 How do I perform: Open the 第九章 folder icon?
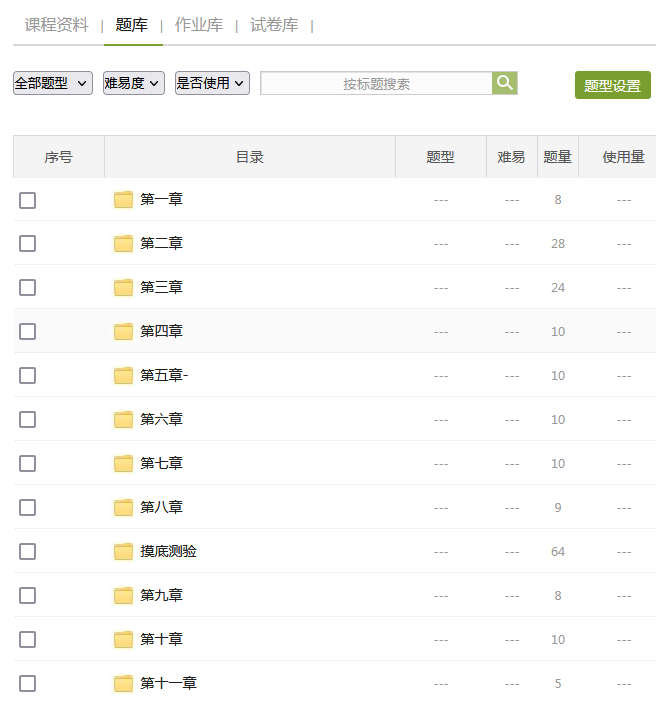coord(123,595)
